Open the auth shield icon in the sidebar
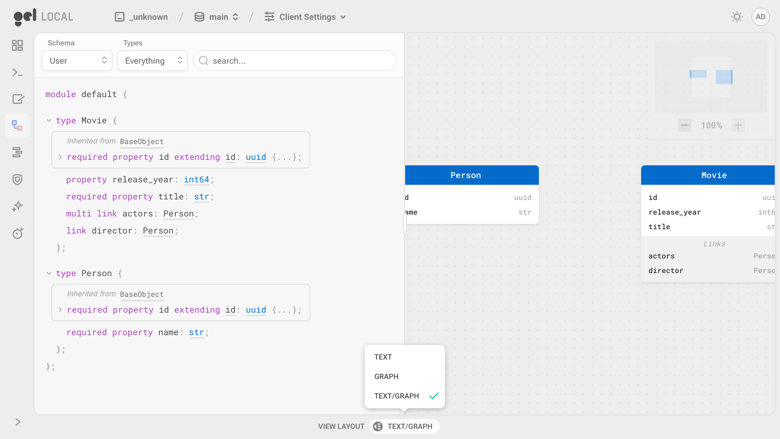Viewport: 780px width, 439px height. tap(17, 179)
